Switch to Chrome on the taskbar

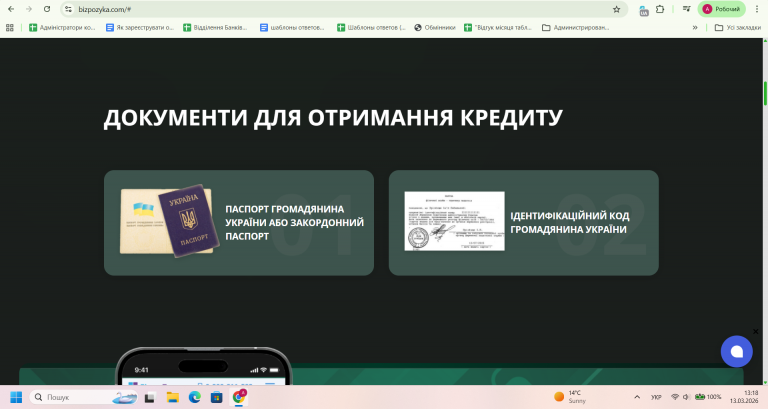click(x=239, y=397)
